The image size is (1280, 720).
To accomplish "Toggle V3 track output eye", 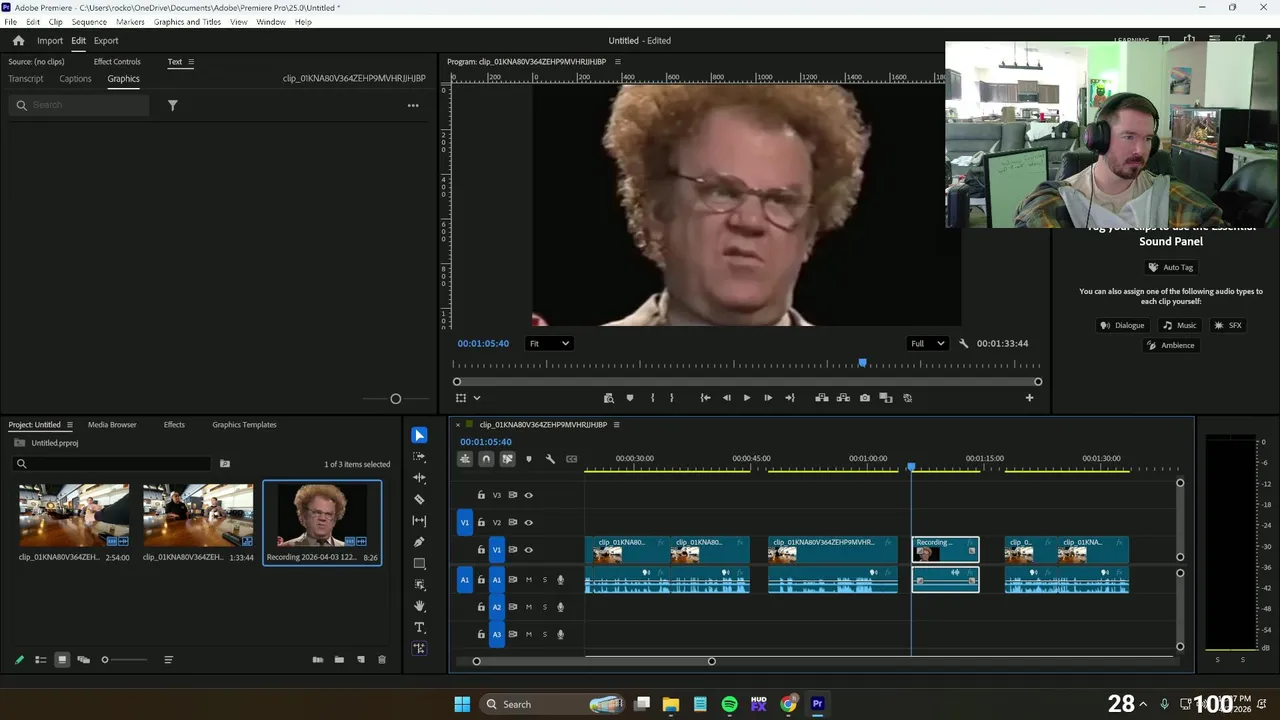I will [529, 495].
